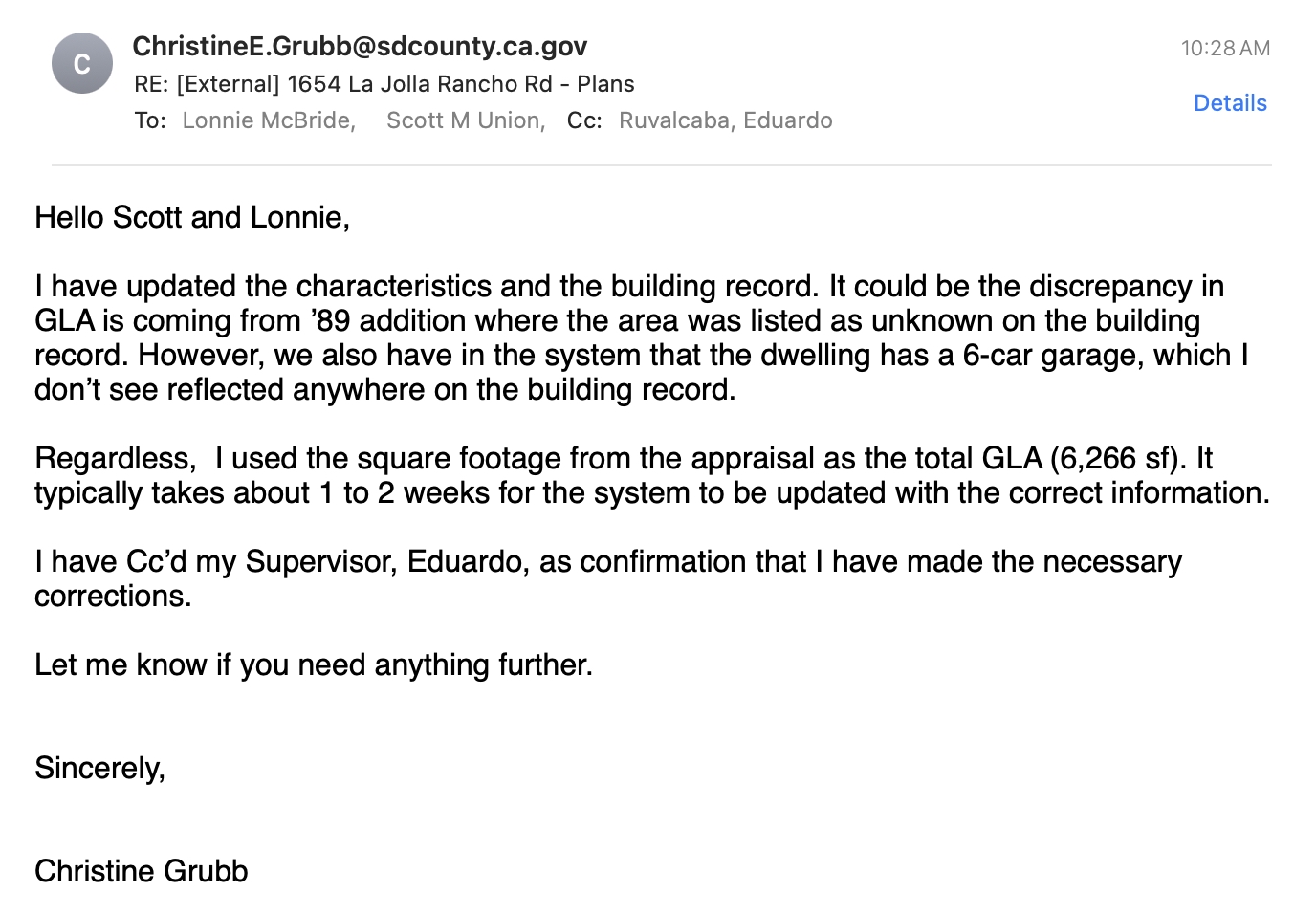Click the 'Sincerely,' closing line
This screenshot has height=914, width=1316.
click(x=100, y=768)
